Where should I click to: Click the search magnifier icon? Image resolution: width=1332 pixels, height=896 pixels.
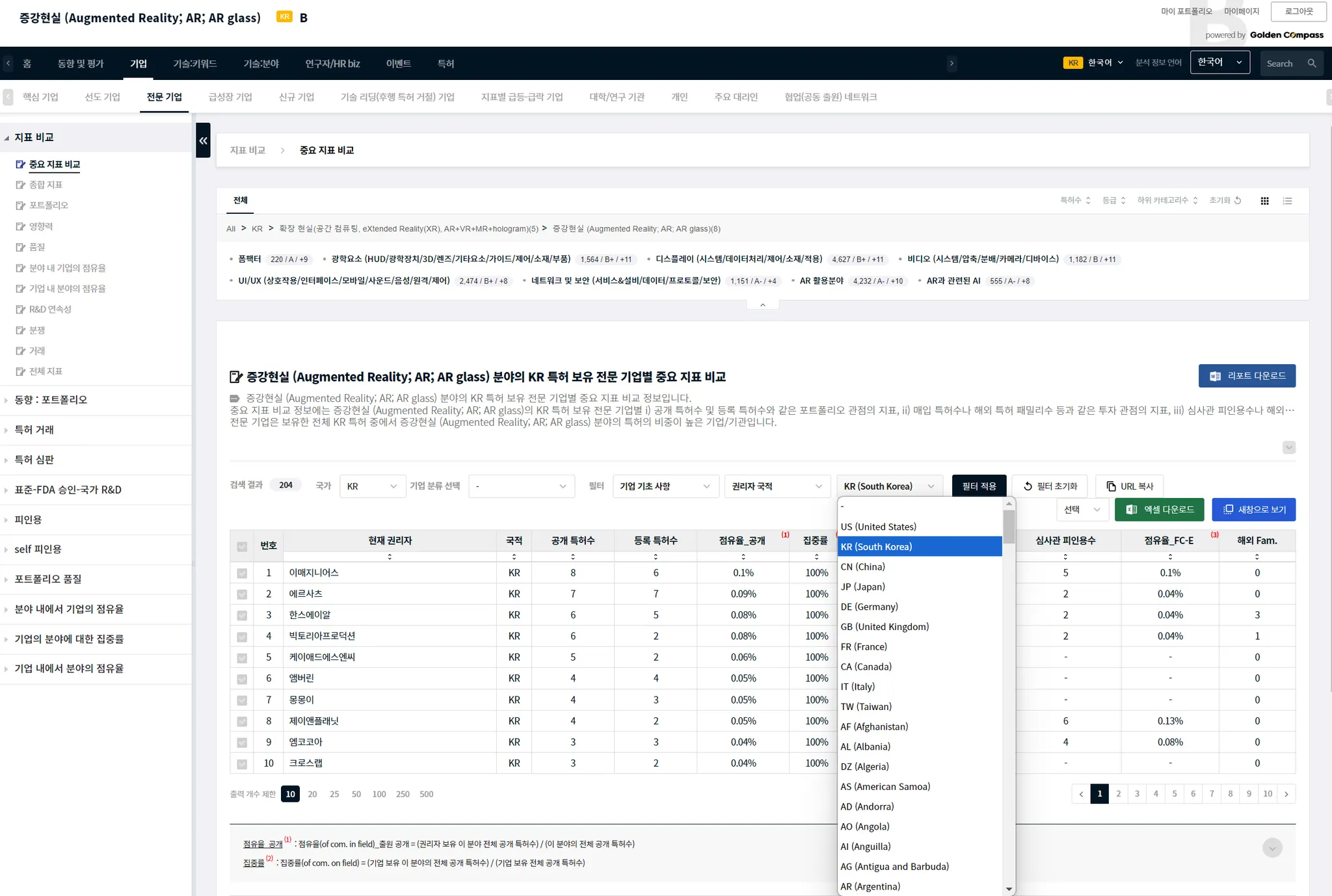pos(1312,64)
